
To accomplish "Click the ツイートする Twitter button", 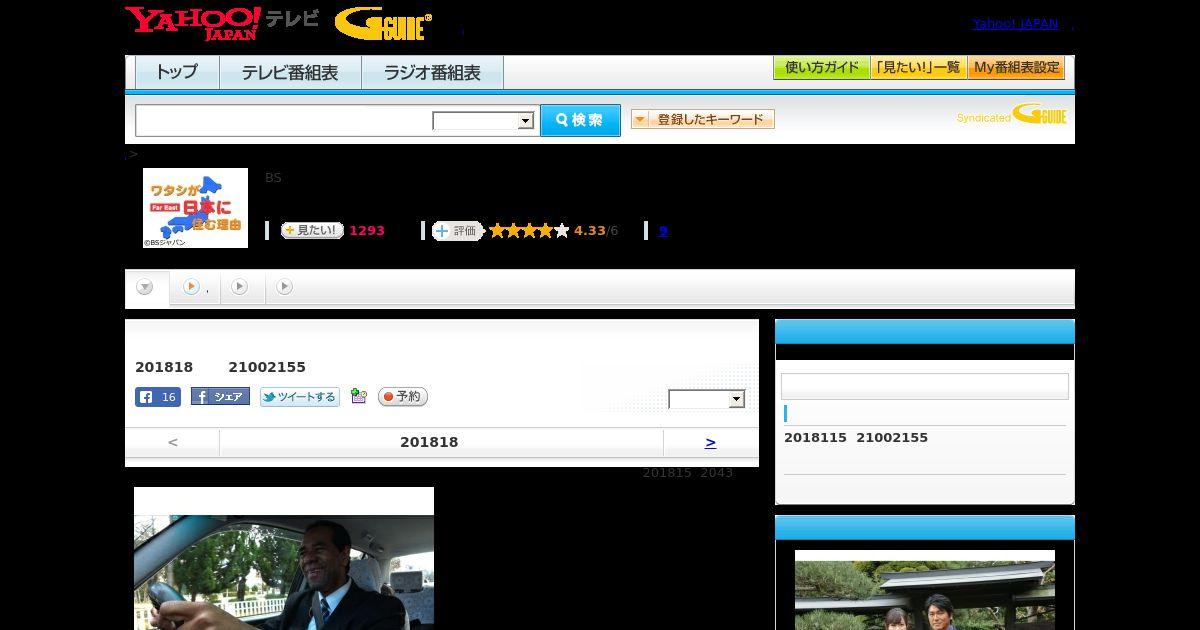I will (x=300, y=397).
